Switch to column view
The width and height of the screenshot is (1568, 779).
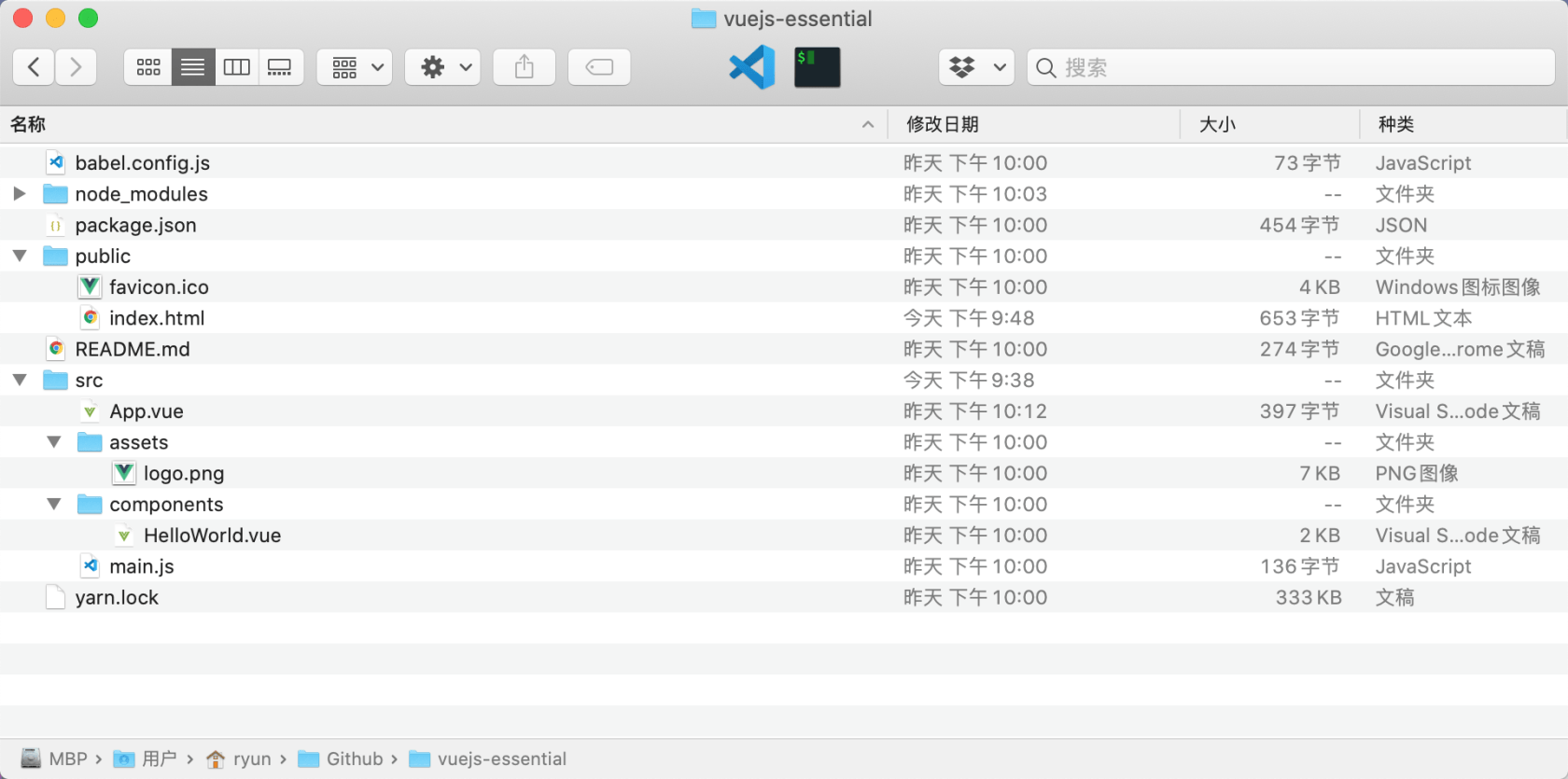[237, 67]
